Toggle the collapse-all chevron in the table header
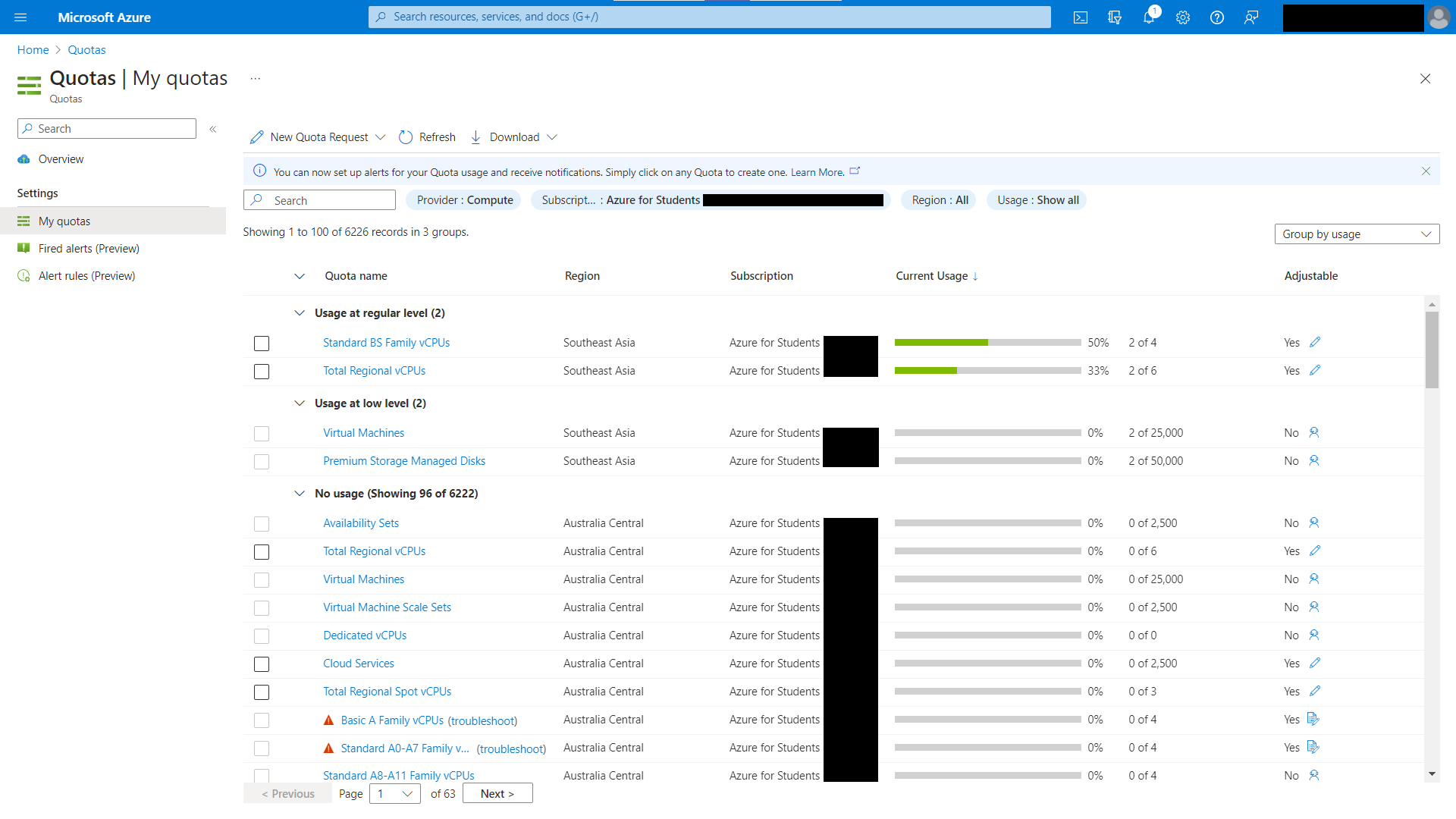Viewport: 1456px width, 819px height. (300, 277)
